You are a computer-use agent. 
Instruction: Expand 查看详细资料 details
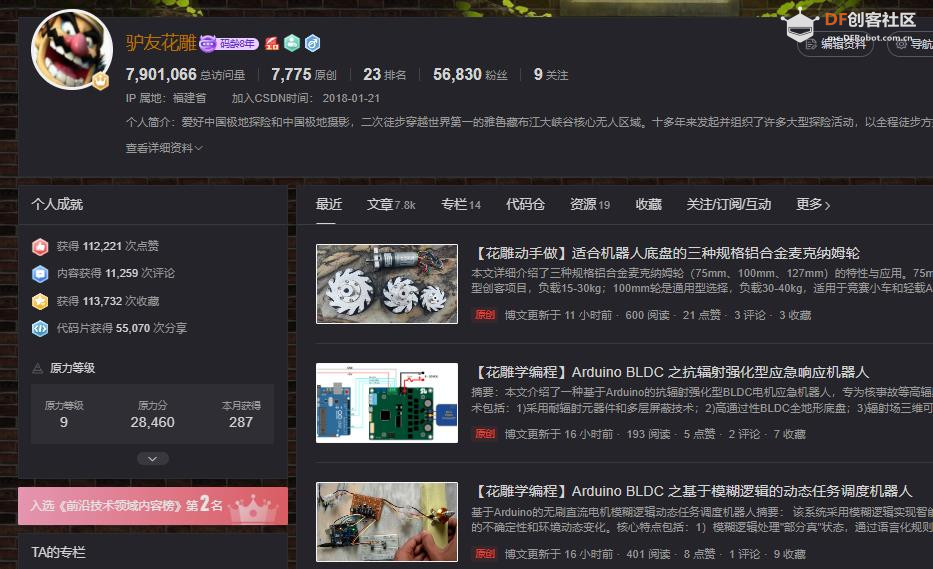point(164,148)
